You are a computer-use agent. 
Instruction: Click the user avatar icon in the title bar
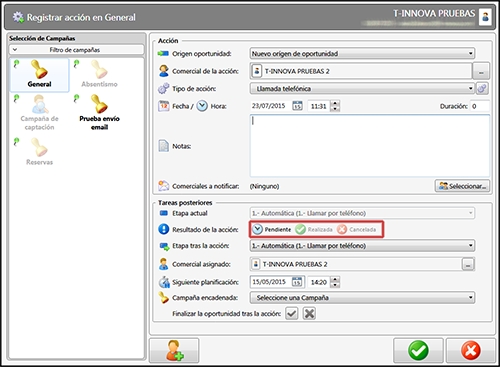coord(485,17)
